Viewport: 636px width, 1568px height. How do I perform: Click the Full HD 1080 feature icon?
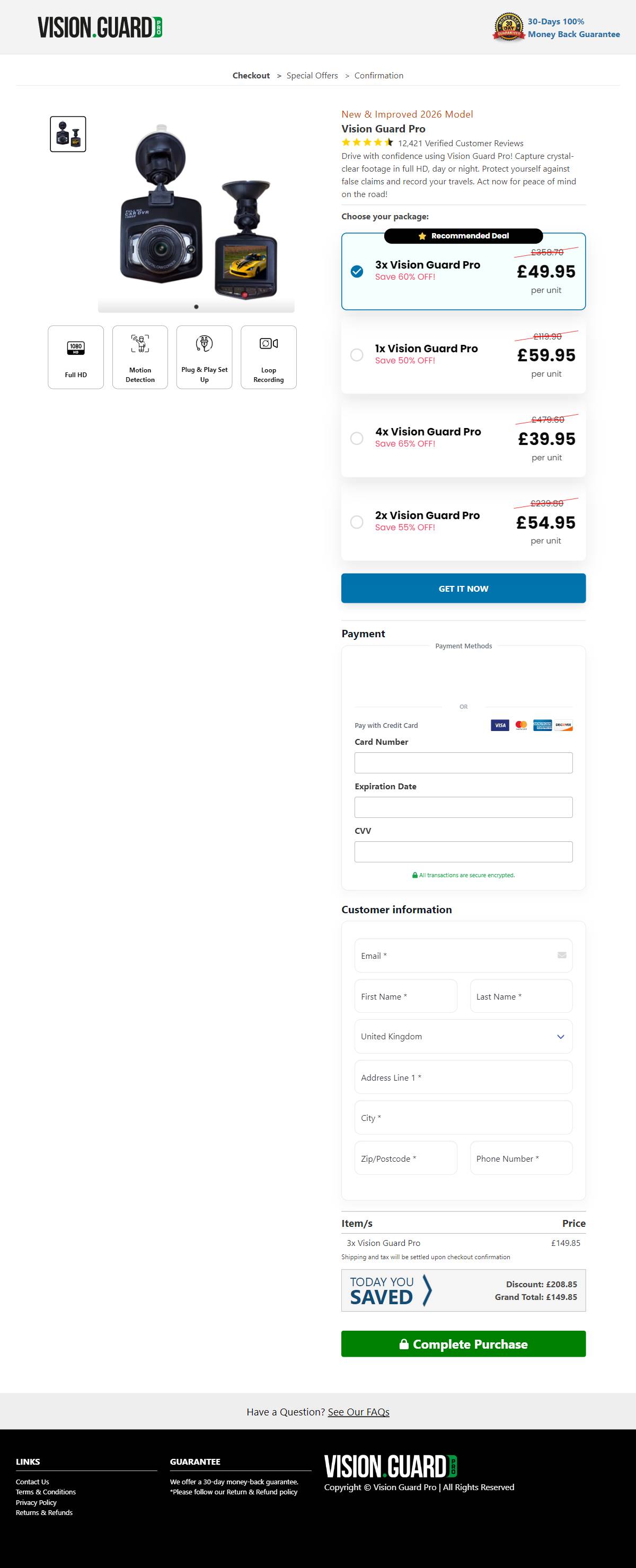point(76,348)
